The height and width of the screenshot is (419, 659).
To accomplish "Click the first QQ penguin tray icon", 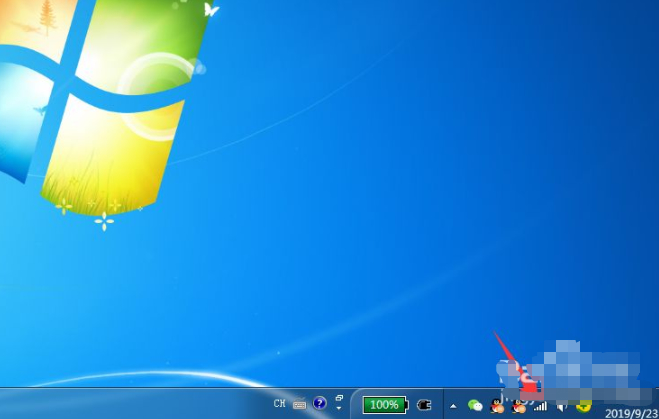I will click(497, 405).
